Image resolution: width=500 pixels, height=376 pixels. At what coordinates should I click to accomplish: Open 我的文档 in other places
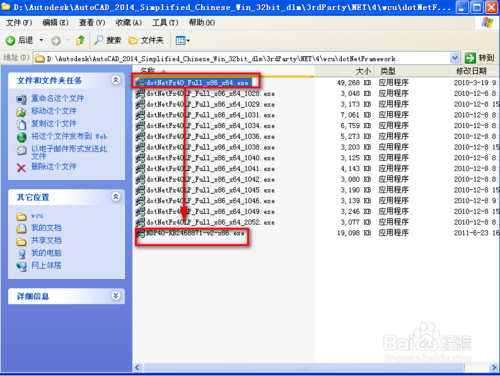pyautogui.click(x=46, y=228)
